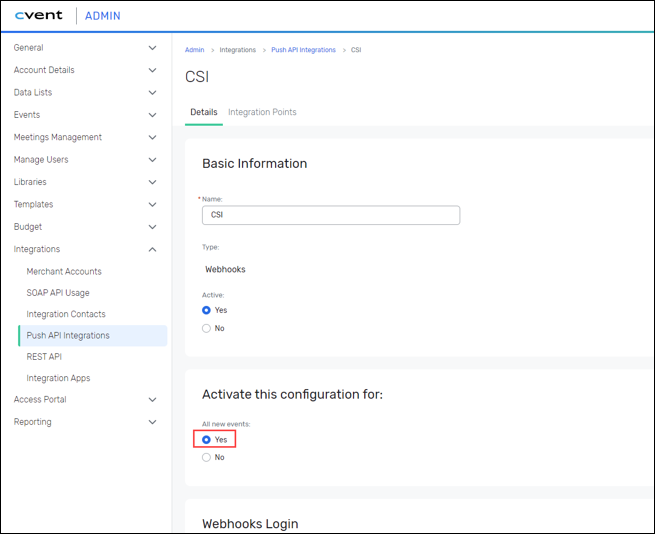Expand the Access Portal section
Viewport: 655px width, 534px height.
pos(152,400)
